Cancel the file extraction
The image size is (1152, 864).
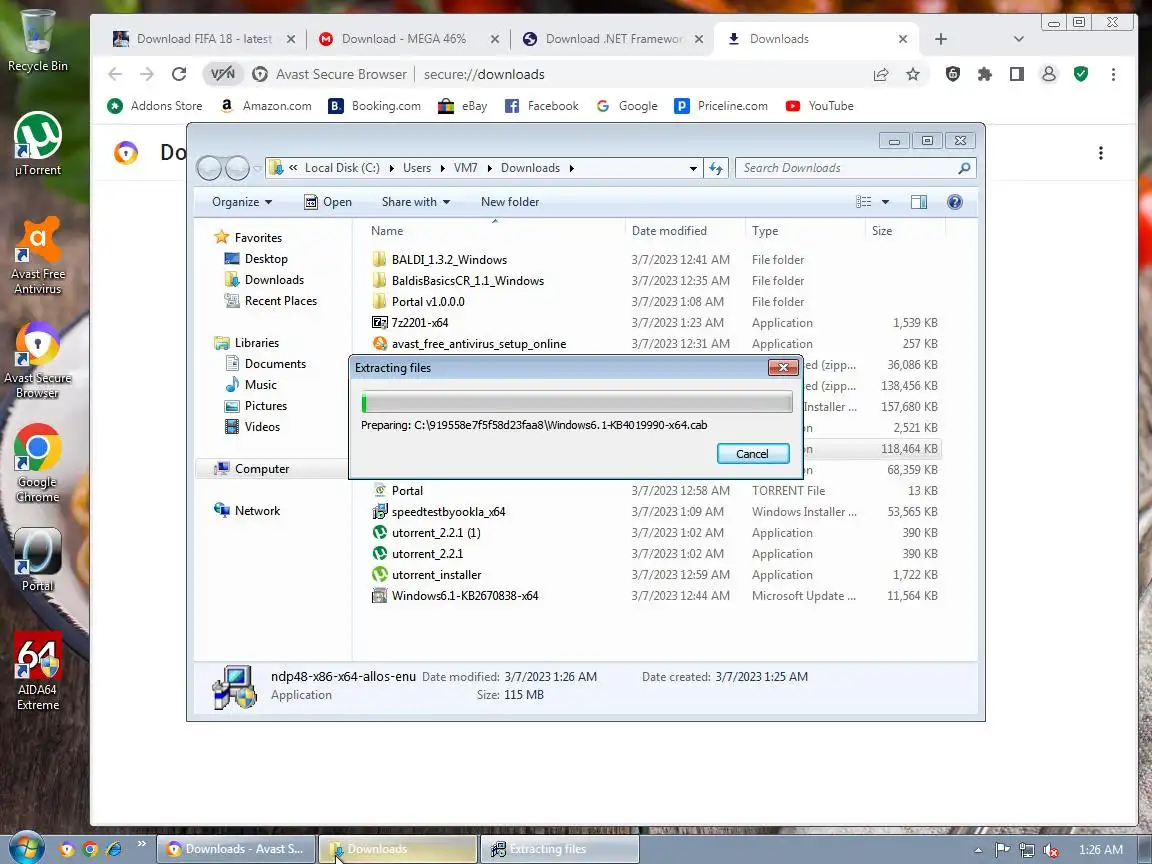coord(753,454)
